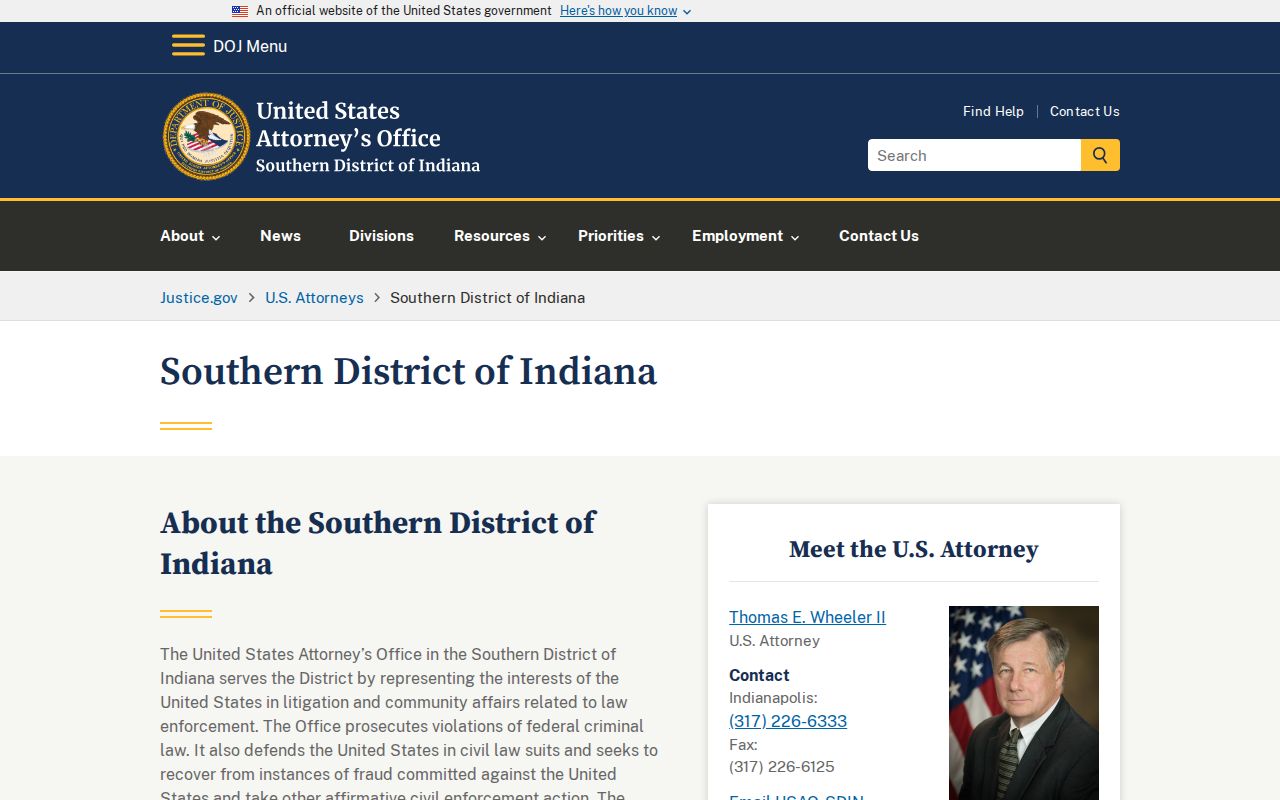Click the Department of Justice seal logo
Screen dimensions: 1280x800
[x=207, y=137]
